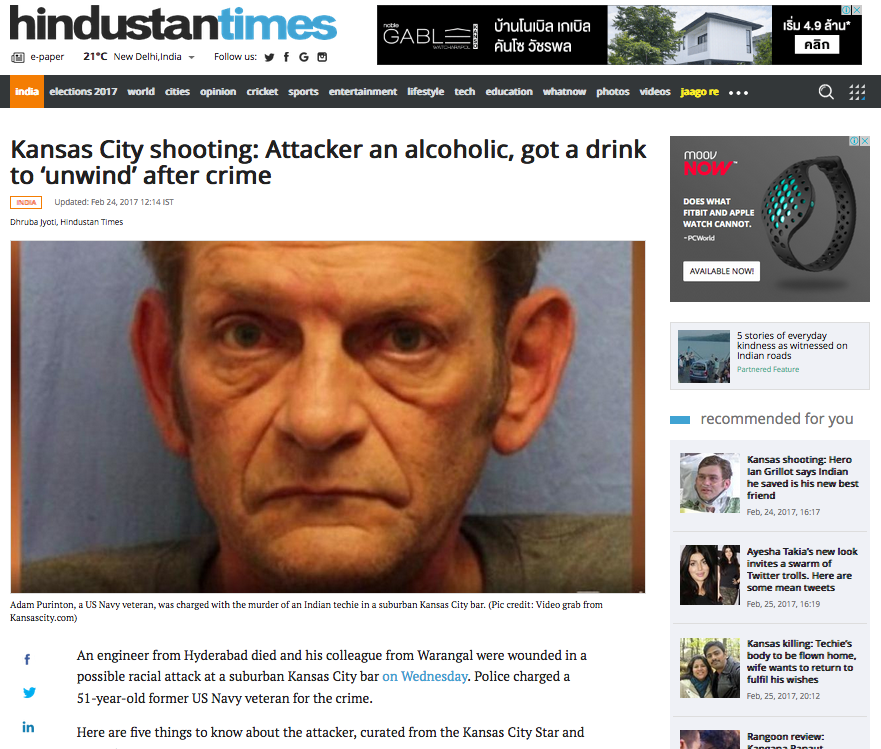Open the search magnifier icon
The width and height of the screenshot is (881, 749).
click(826, 92)
